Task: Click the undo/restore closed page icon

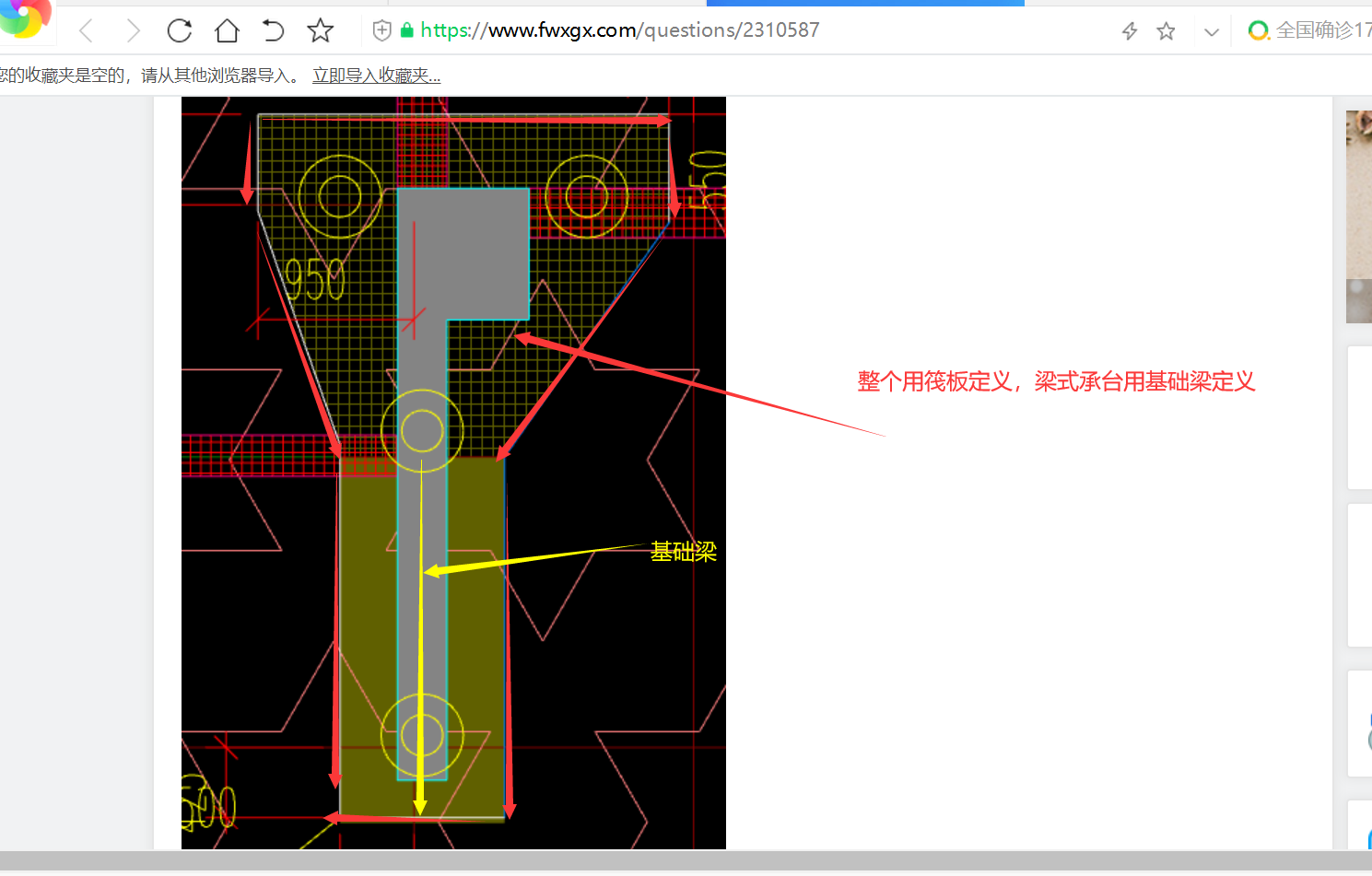Action: click(x=273, y=31)
